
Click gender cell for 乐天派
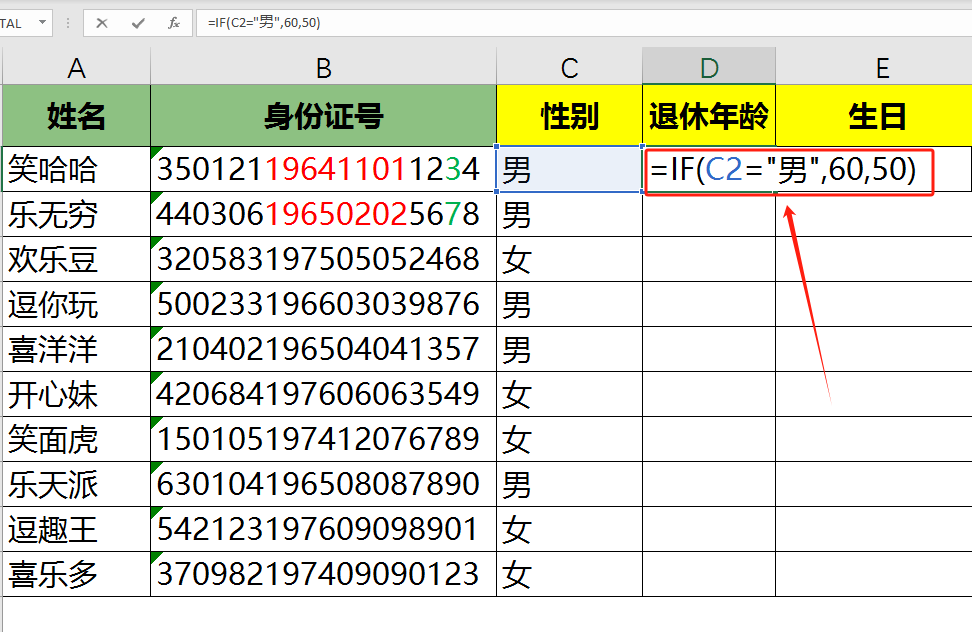[570, 484]
